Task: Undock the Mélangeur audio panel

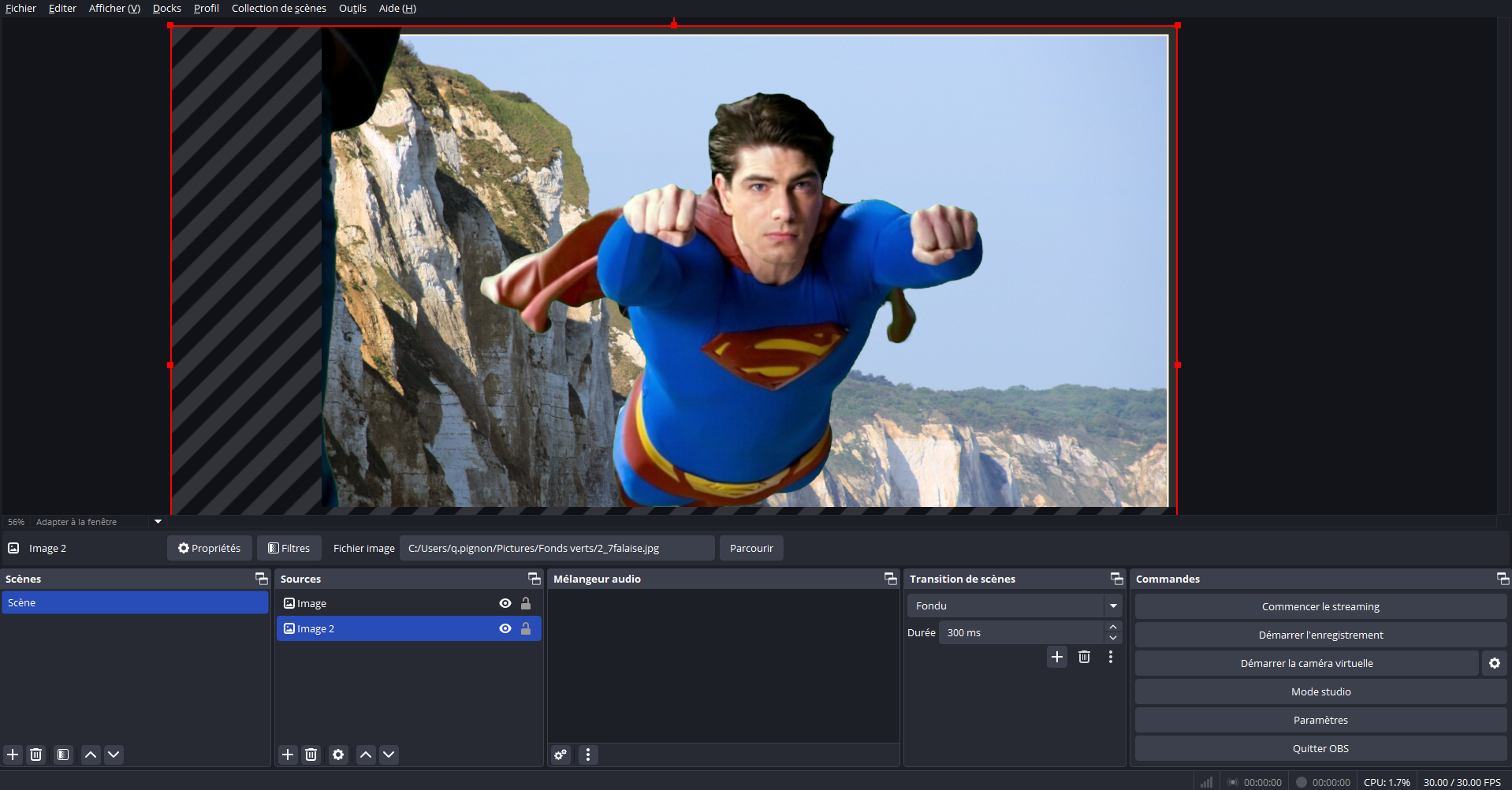Action: coord(891,579)
